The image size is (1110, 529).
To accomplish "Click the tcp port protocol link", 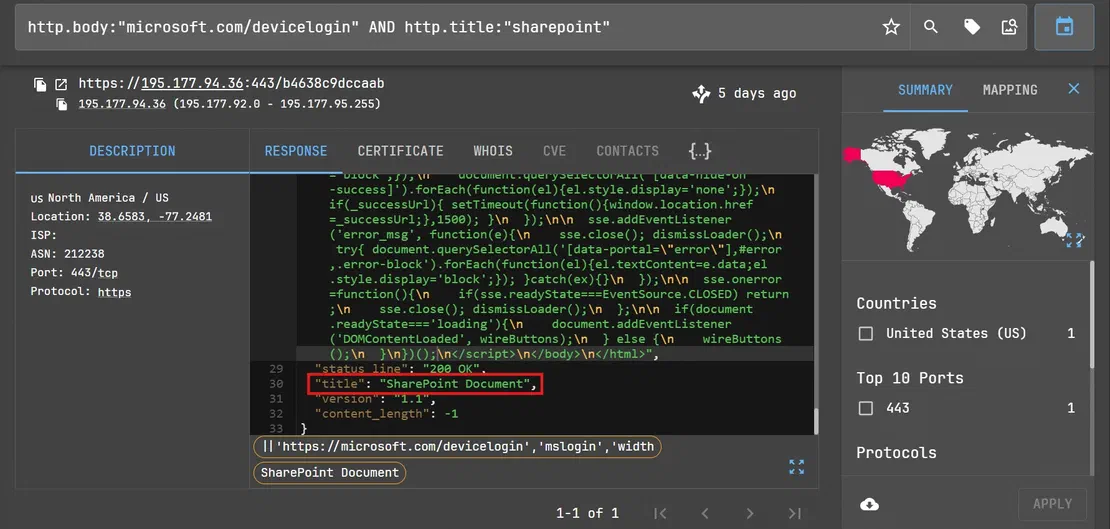I will click(x=108, y=273).
